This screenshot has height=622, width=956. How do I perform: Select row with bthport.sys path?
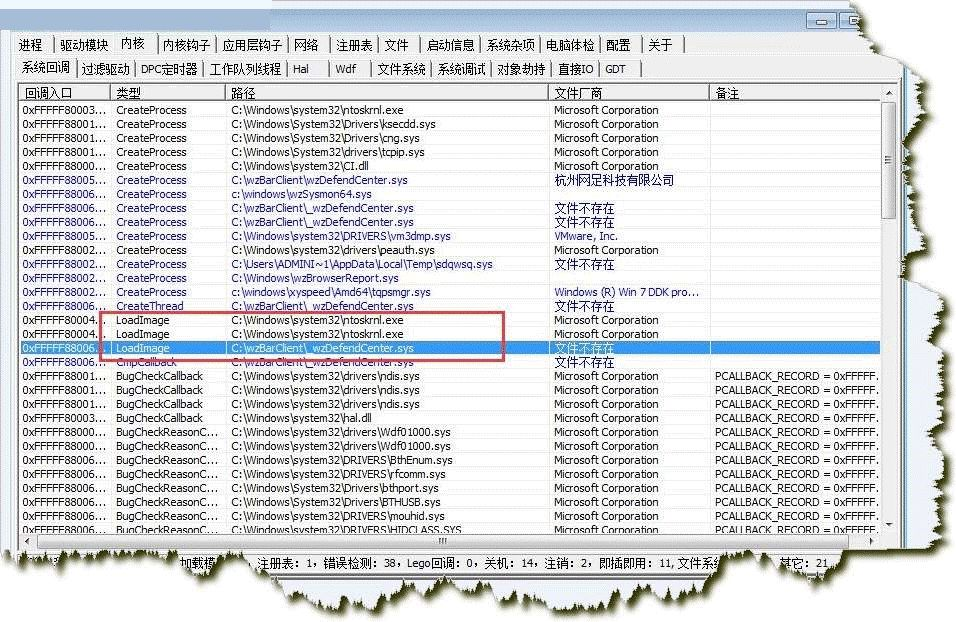(449, 488)
